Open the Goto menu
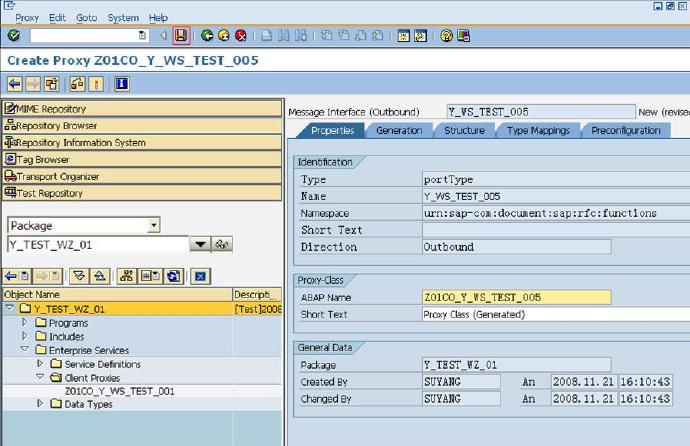Image resolution: width=690 pixels, height=446 pixels. (87, 18)
